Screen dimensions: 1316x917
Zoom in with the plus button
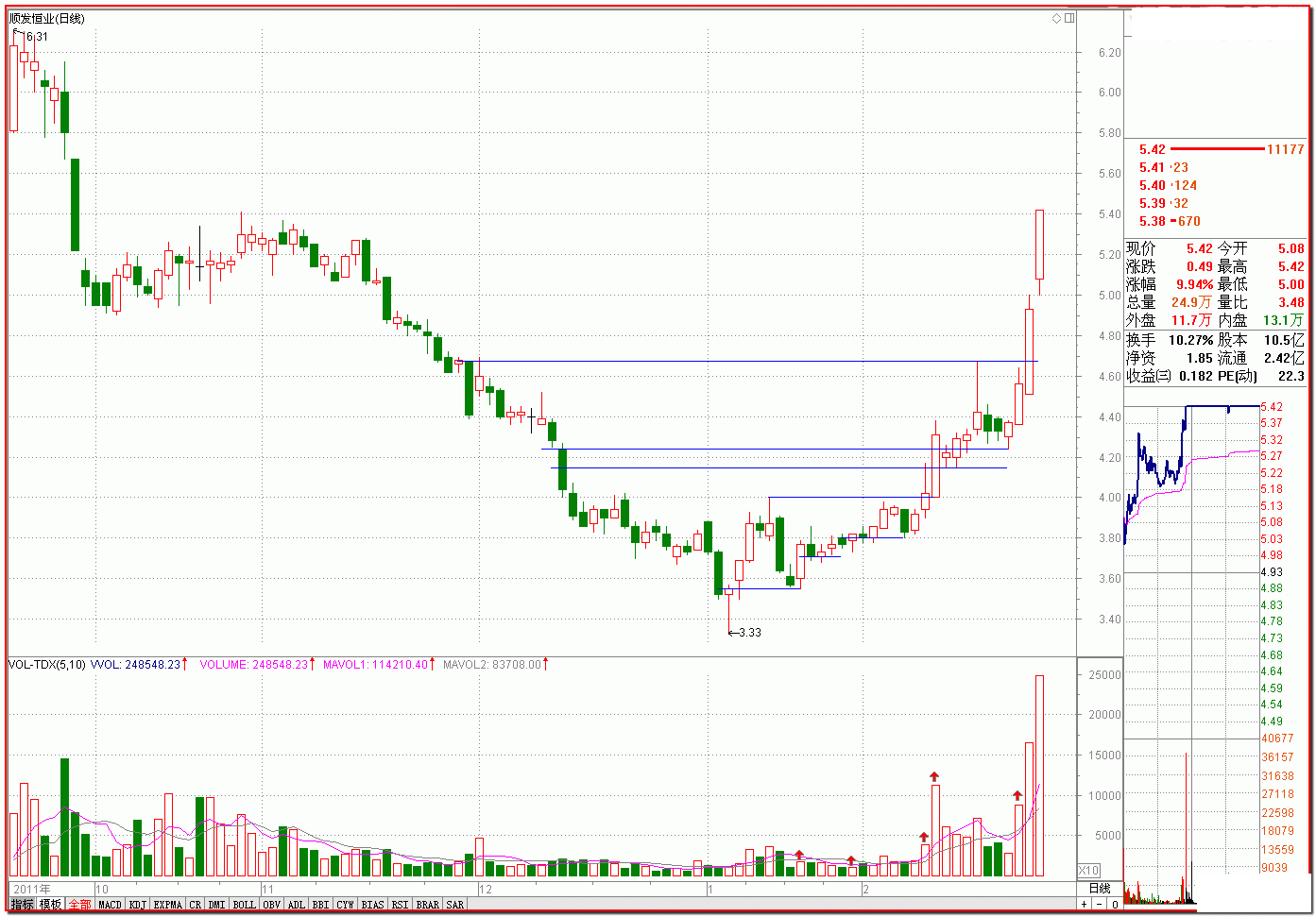(x=1085, y=905)
